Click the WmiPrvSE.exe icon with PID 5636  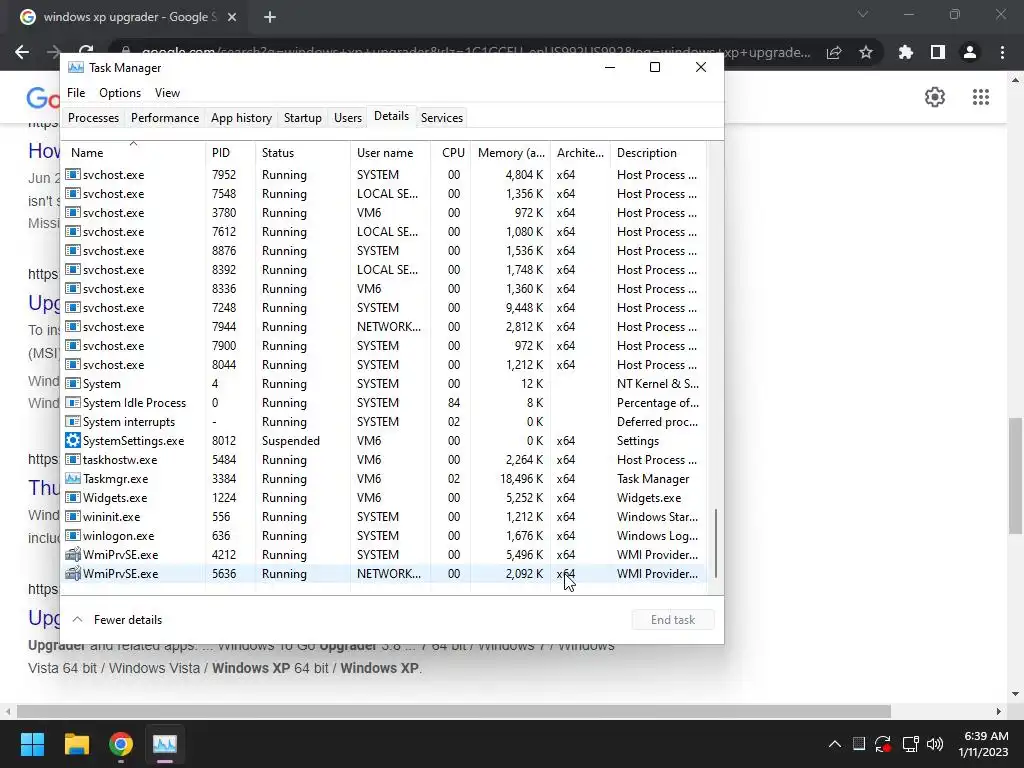point(73,573)
